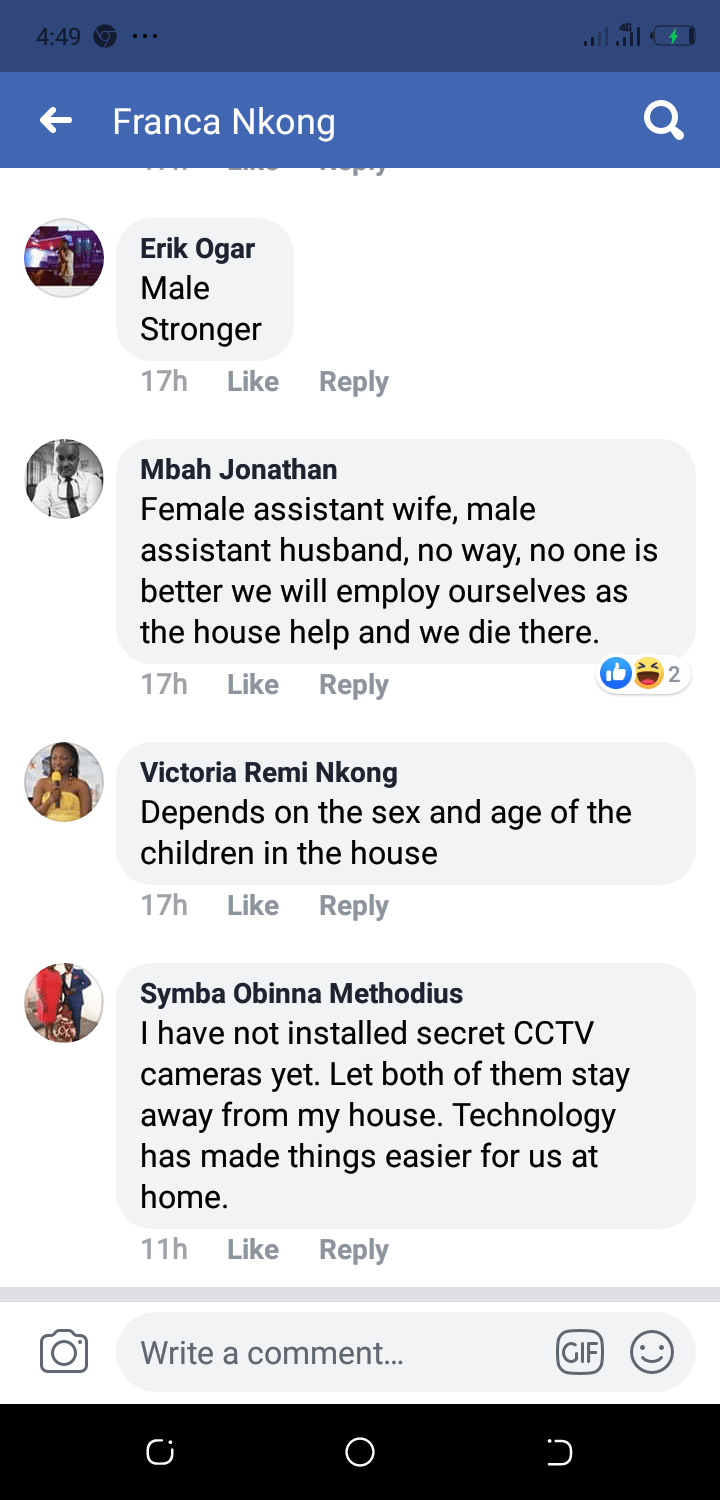
Task: Open the emoji smiley picker
Action: click(651, 1353)
